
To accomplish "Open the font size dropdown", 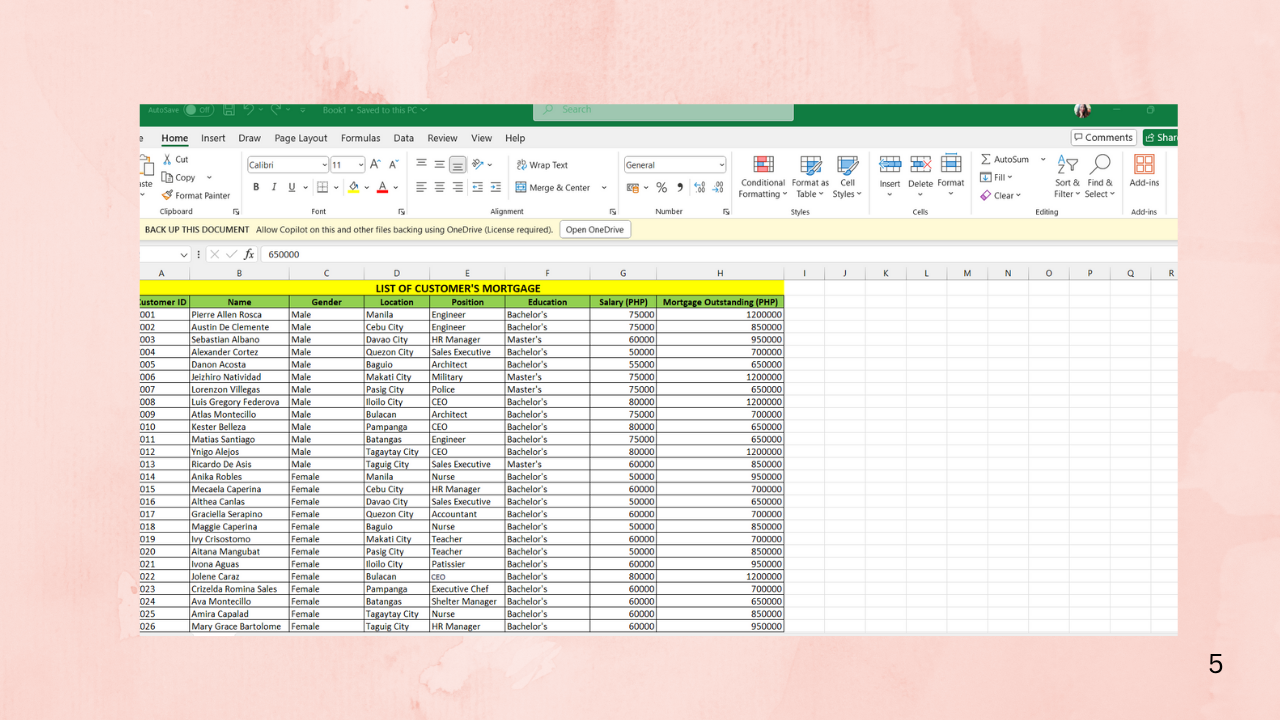I will coord(361,165).
